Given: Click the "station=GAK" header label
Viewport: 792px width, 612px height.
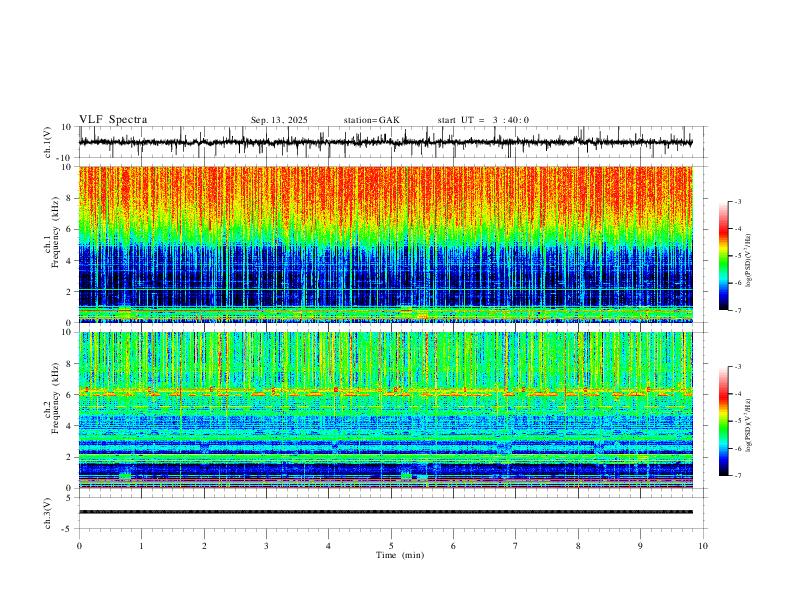Looking at the screenshot, I should pyautogui.click(x=371, y=120).
